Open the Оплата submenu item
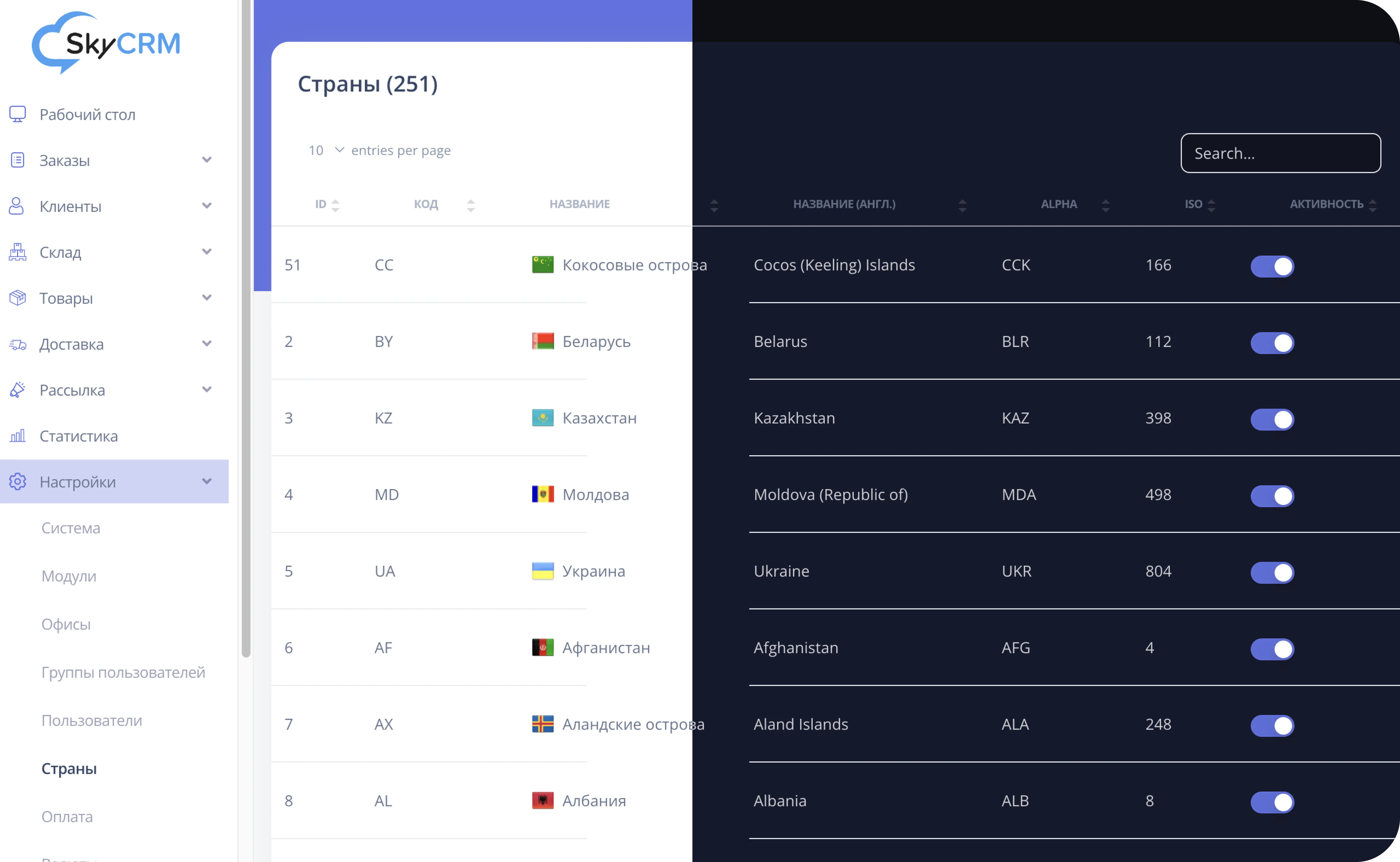The image size is (1400, 862). point(67,817)
